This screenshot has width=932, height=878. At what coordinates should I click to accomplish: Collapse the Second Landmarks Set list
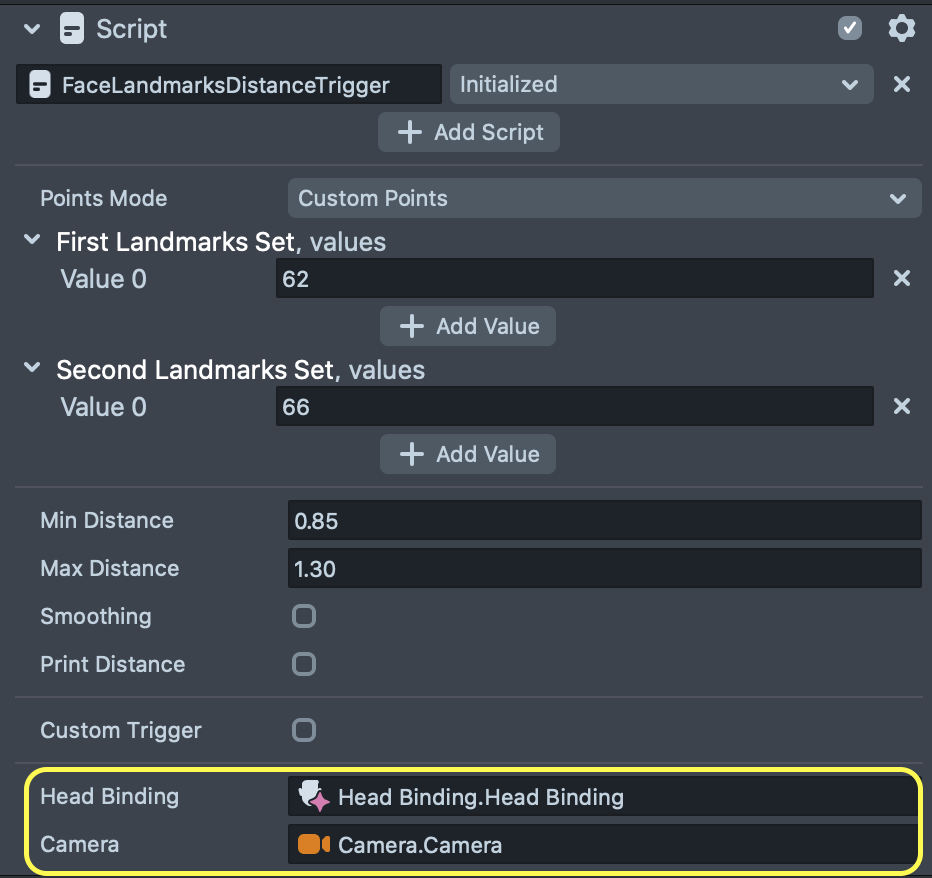[x=33, y=369]
